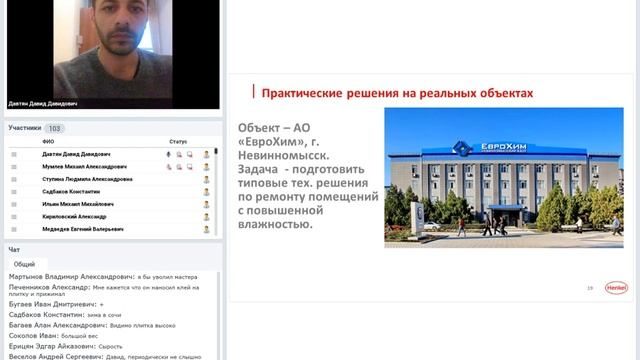Check the box for Садбаков Константин participant
The width and height of the screenshot is (640, 360).
click(x=14, y=192)
